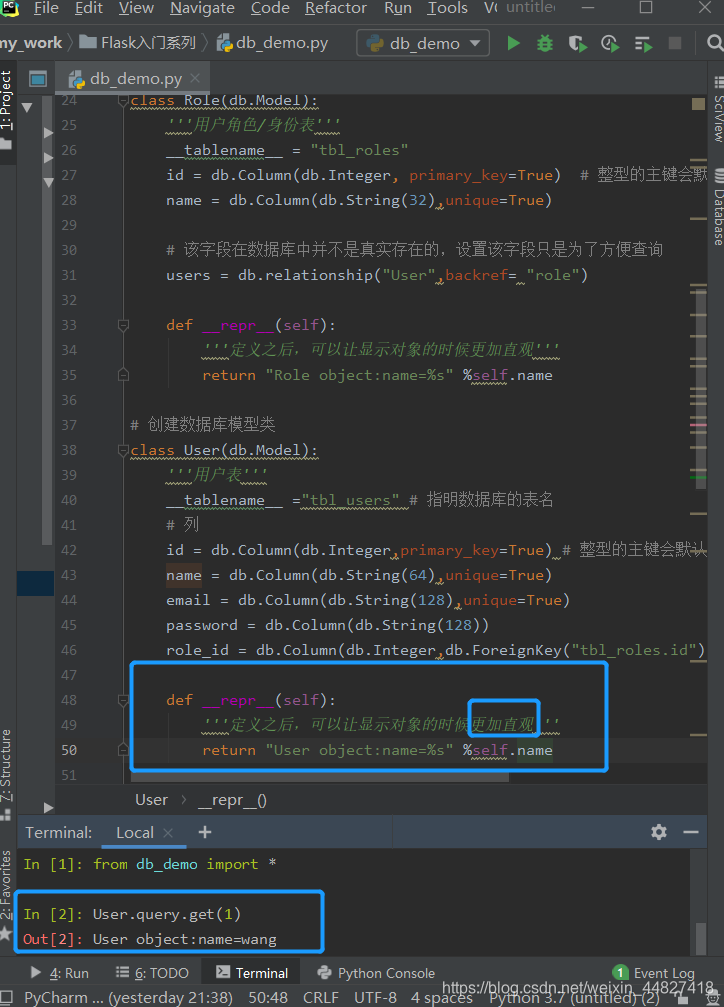Open the Event Log

653,973
